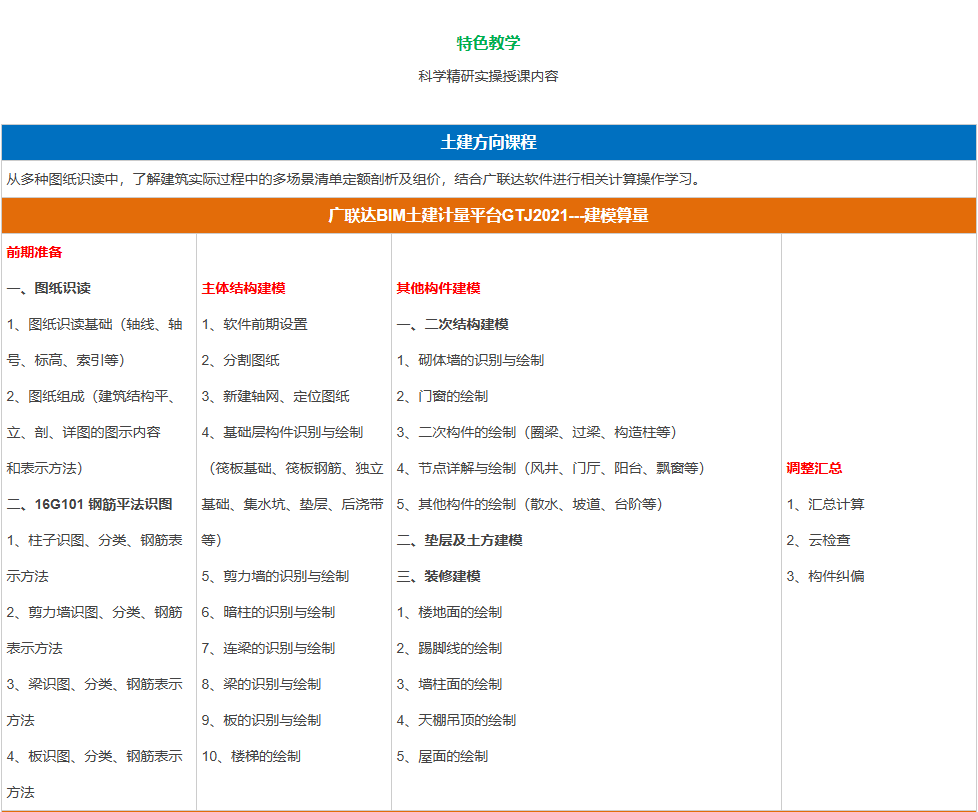Click the 其他构件建模 red section label
The image size is (978, 812).
[x=435, y=287]
